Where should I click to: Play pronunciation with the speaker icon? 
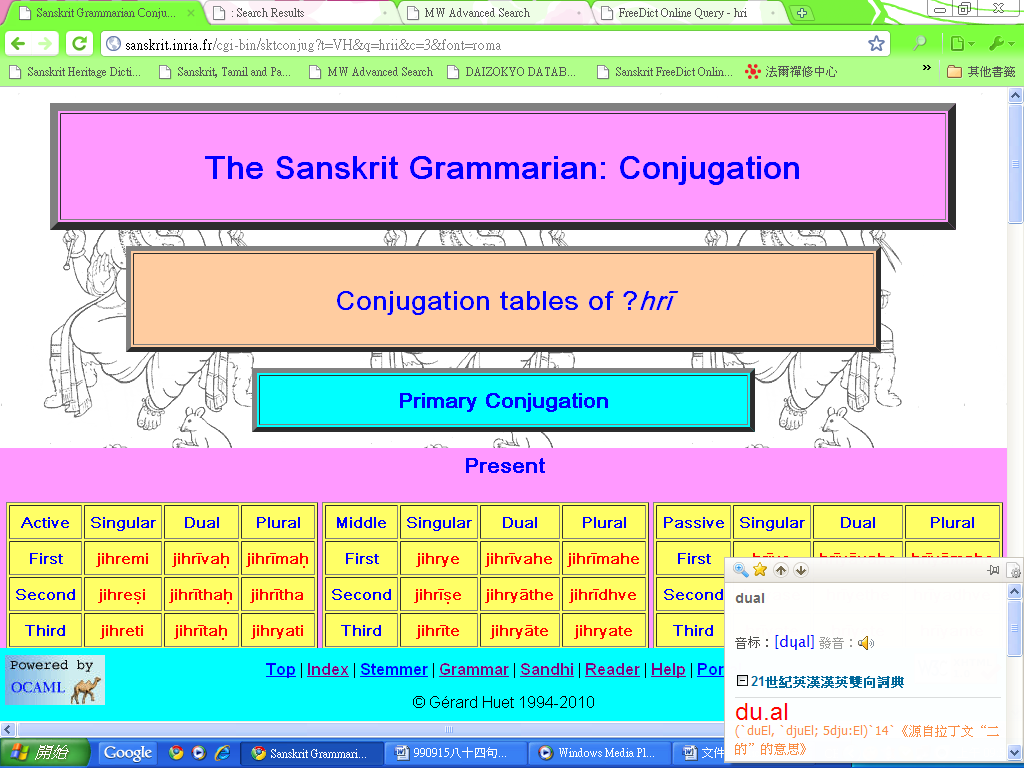[x=866, y=643]
